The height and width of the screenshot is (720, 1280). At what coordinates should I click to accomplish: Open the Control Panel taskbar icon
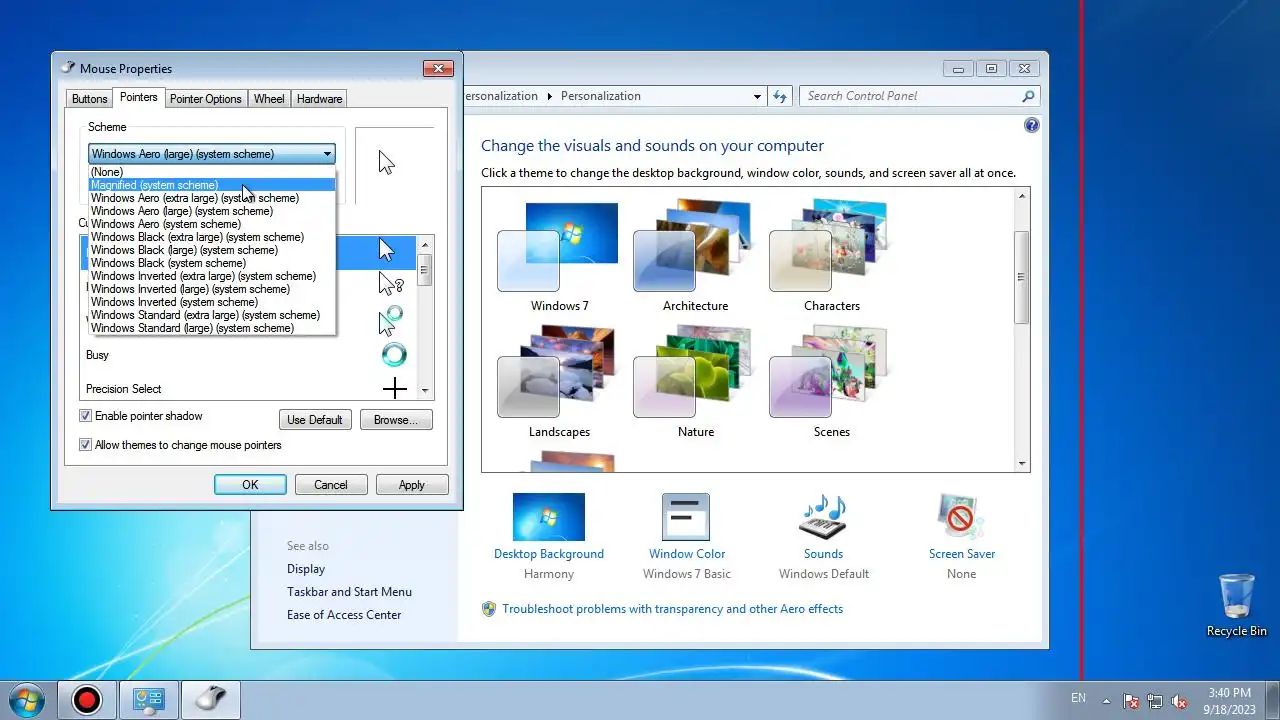click(x=149, y=700)
